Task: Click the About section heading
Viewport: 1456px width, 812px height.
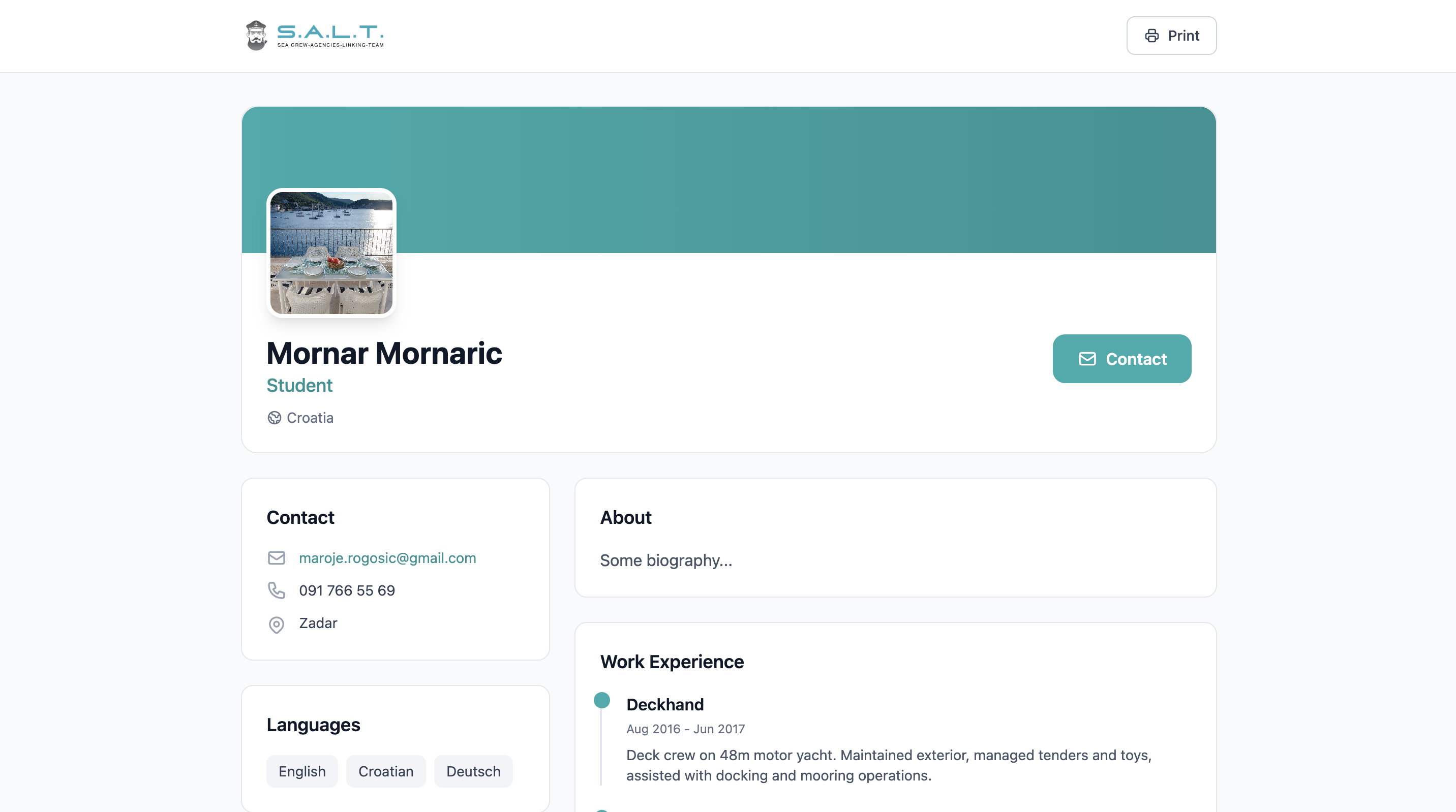Action: coord(626,517)
